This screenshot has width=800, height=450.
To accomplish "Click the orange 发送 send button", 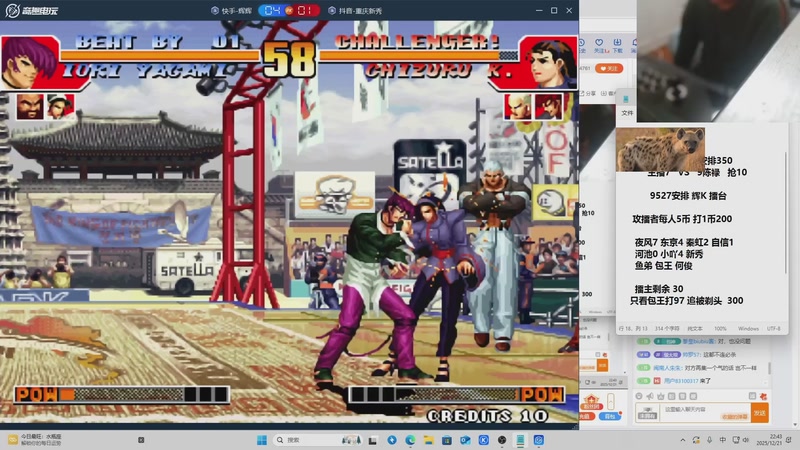I will click(760, 413).
